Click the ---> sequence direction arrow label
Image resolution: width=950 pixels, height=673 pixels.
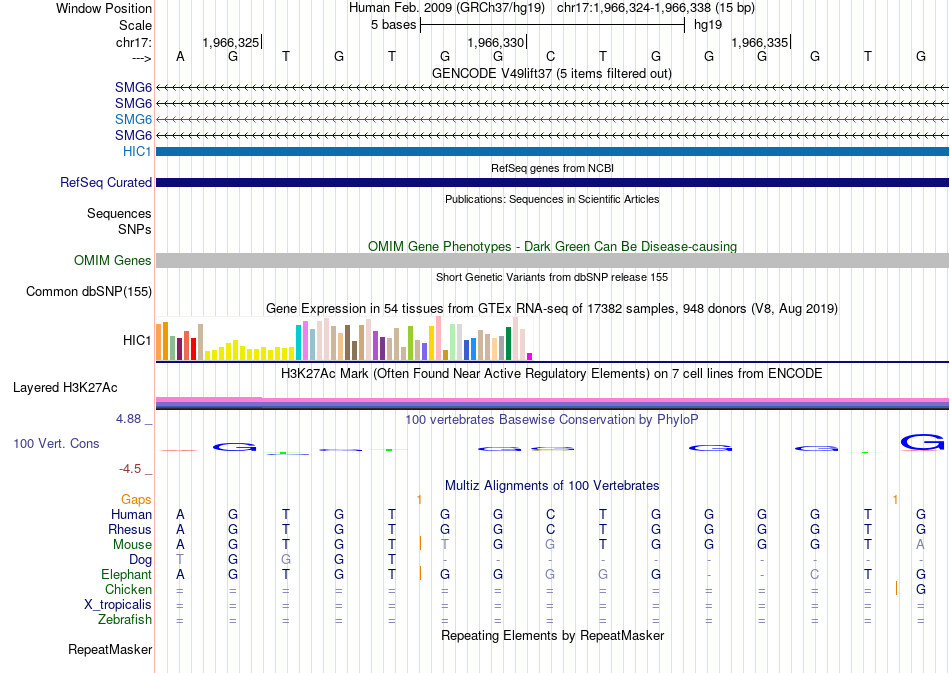(142, 58)
